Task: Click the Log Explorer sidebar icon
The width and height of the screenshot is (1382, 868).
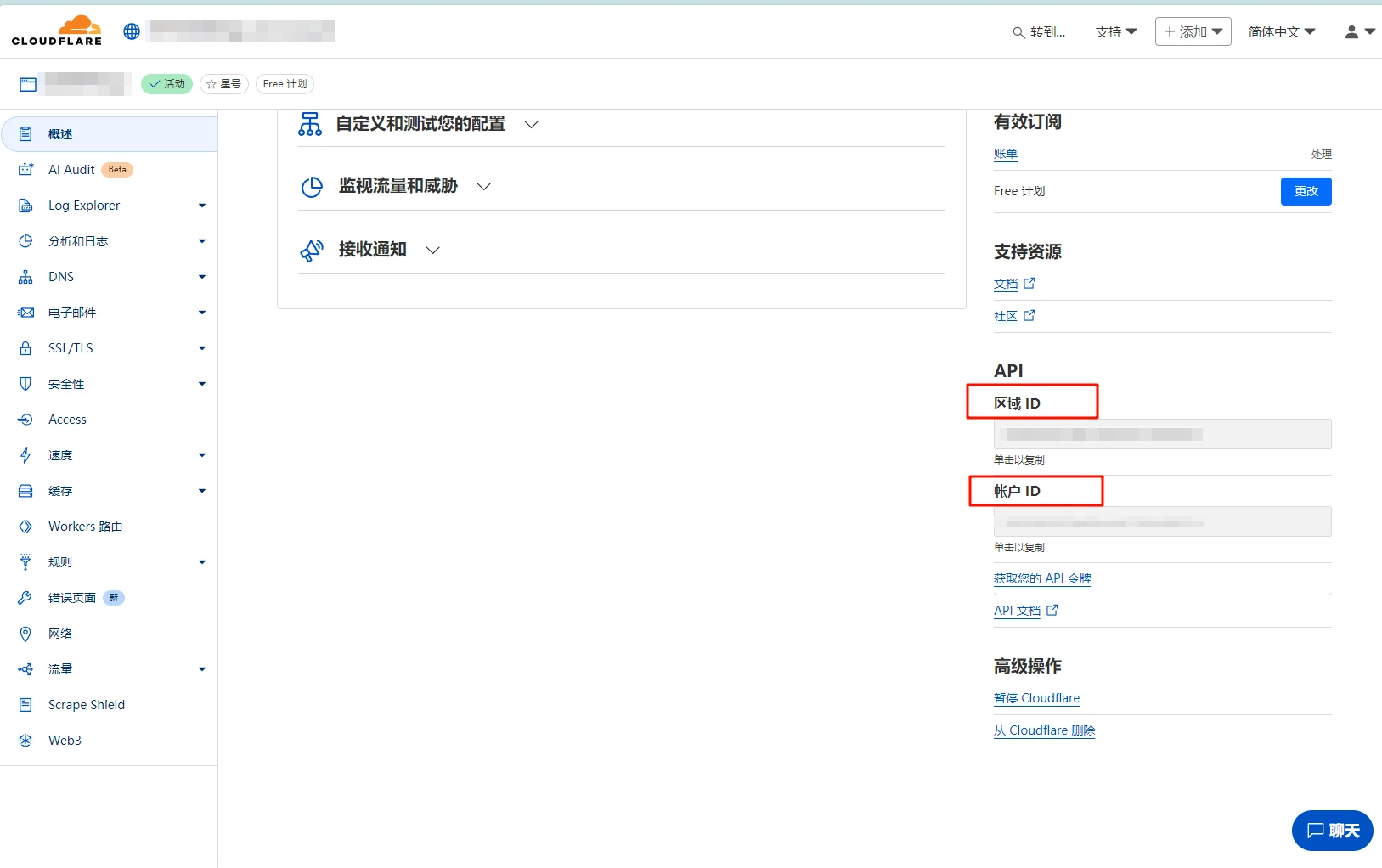Action: pos(25,206)
